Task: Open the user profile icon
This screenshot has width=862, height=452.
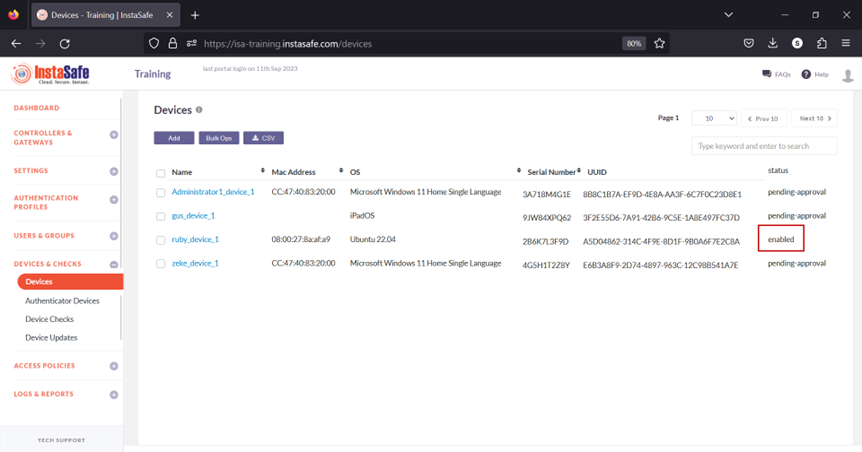Action: 848,75
